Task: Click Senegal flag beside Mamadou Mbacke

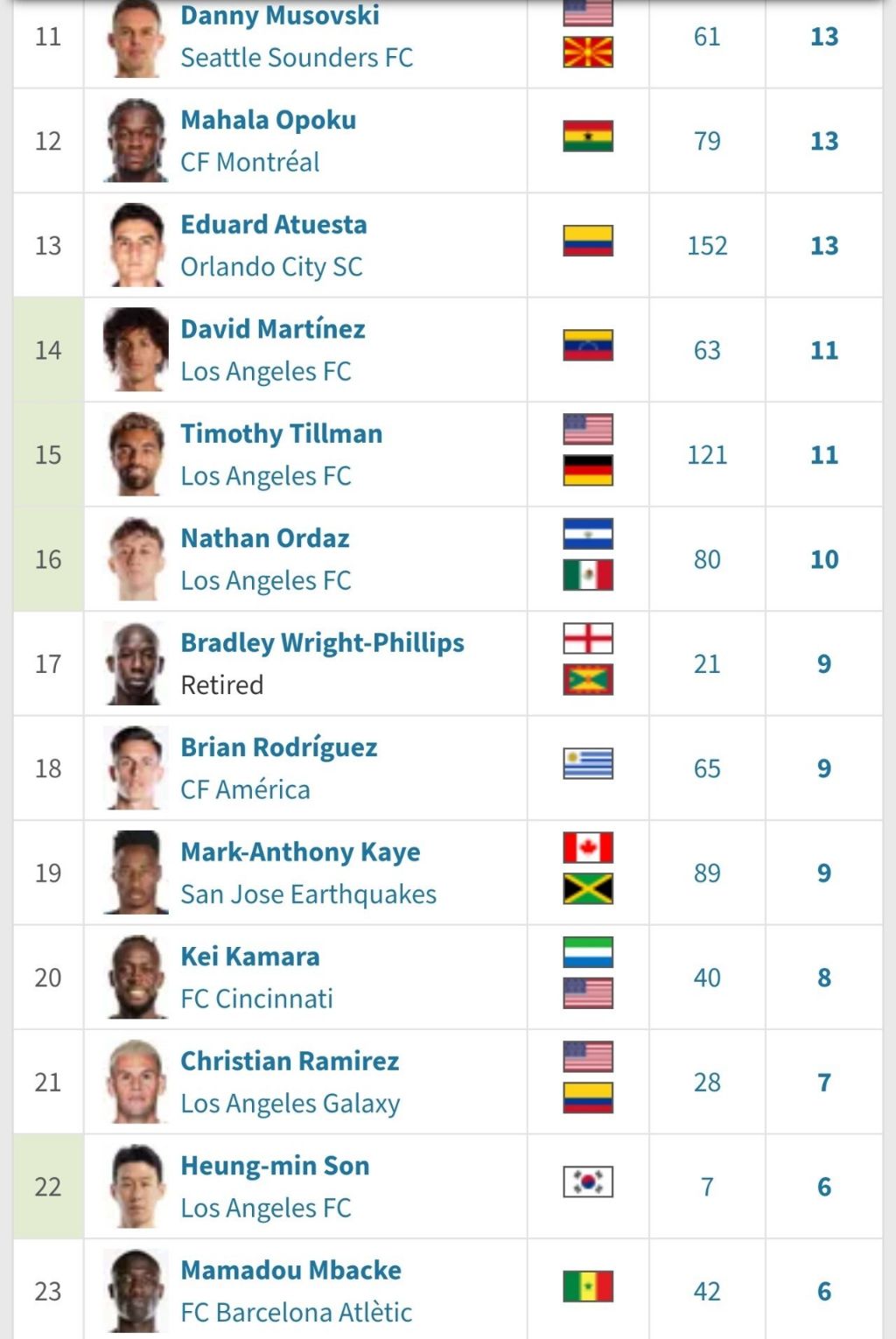Action: click(588, 1286)
